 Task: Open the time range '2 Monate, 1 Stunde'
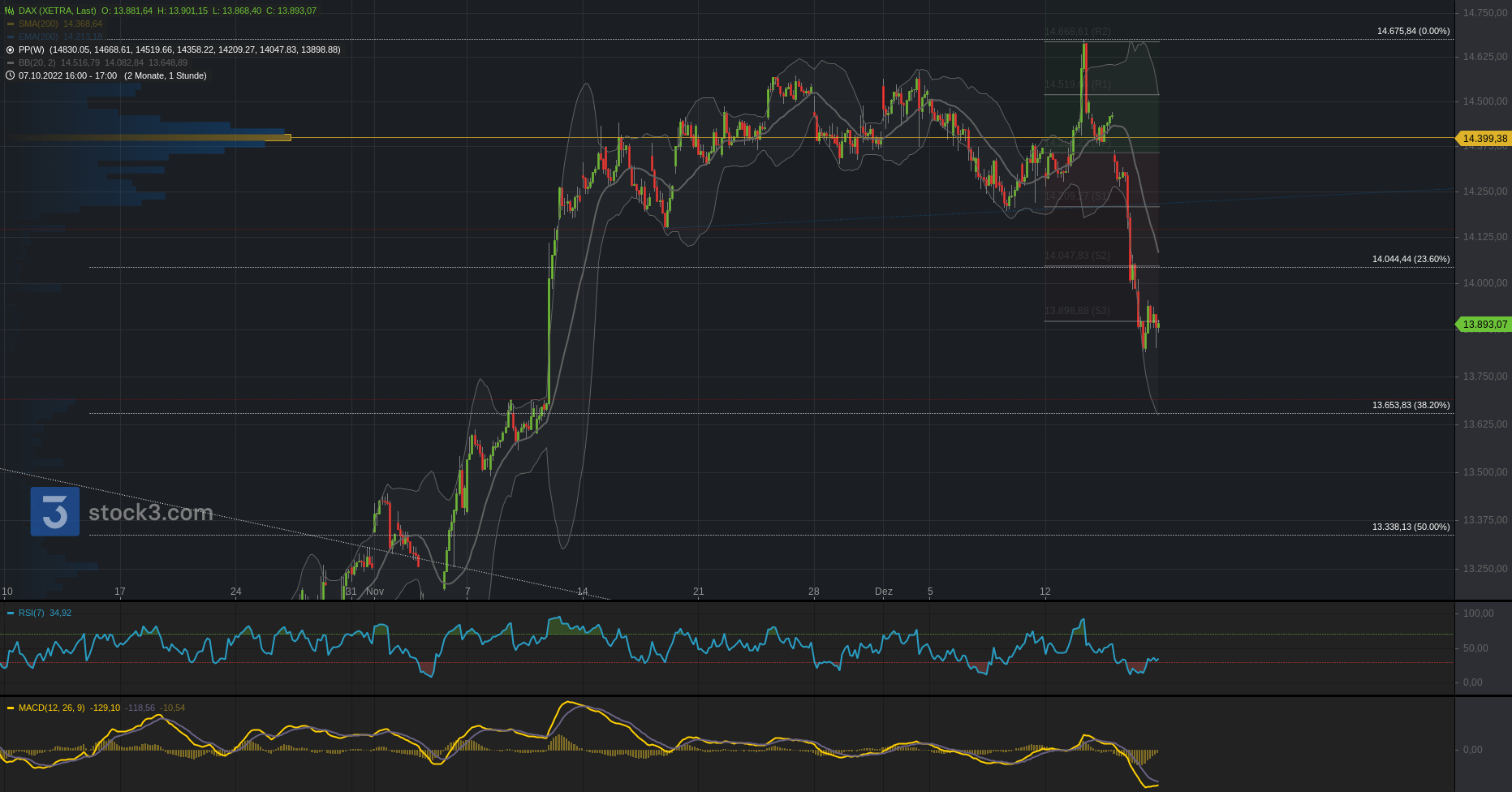click(x=165, y=75)
